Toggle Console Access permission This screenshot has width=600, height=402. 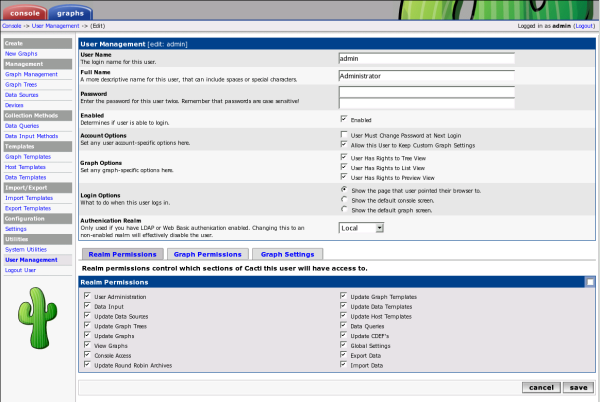click(x=87, y=355)
